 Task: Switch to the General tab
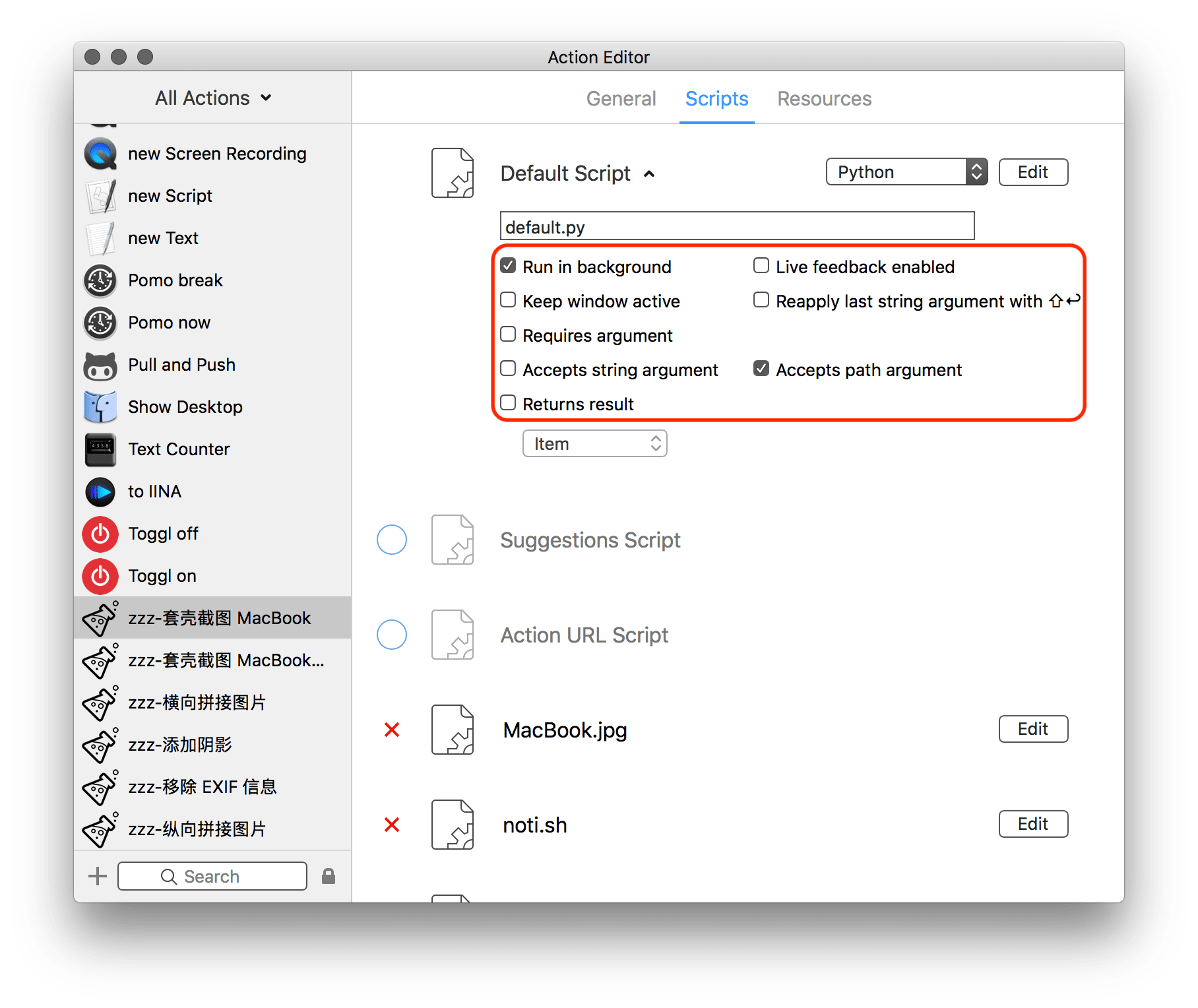621,99
